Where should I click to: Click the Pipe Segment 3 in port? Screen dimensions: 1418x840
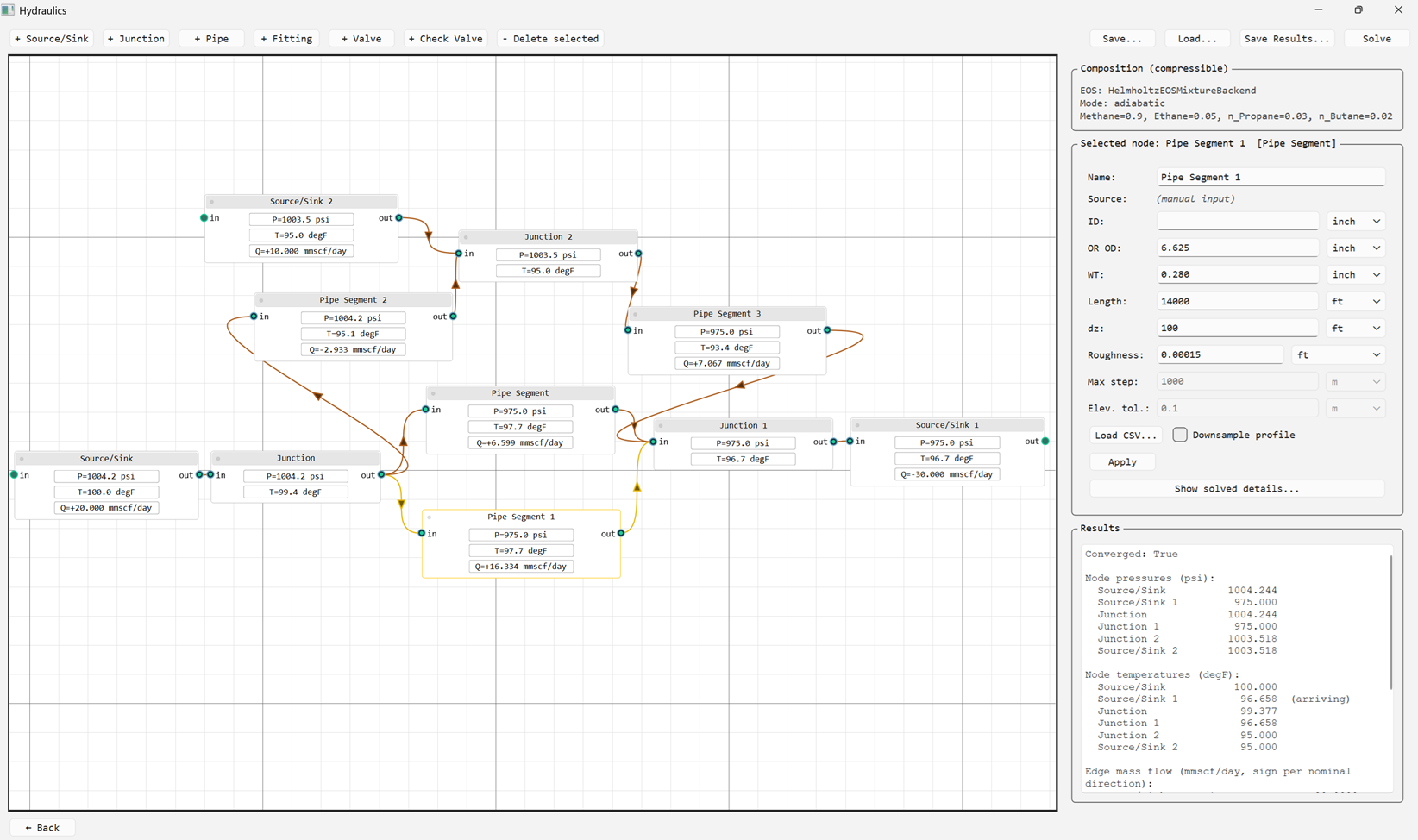628,330
